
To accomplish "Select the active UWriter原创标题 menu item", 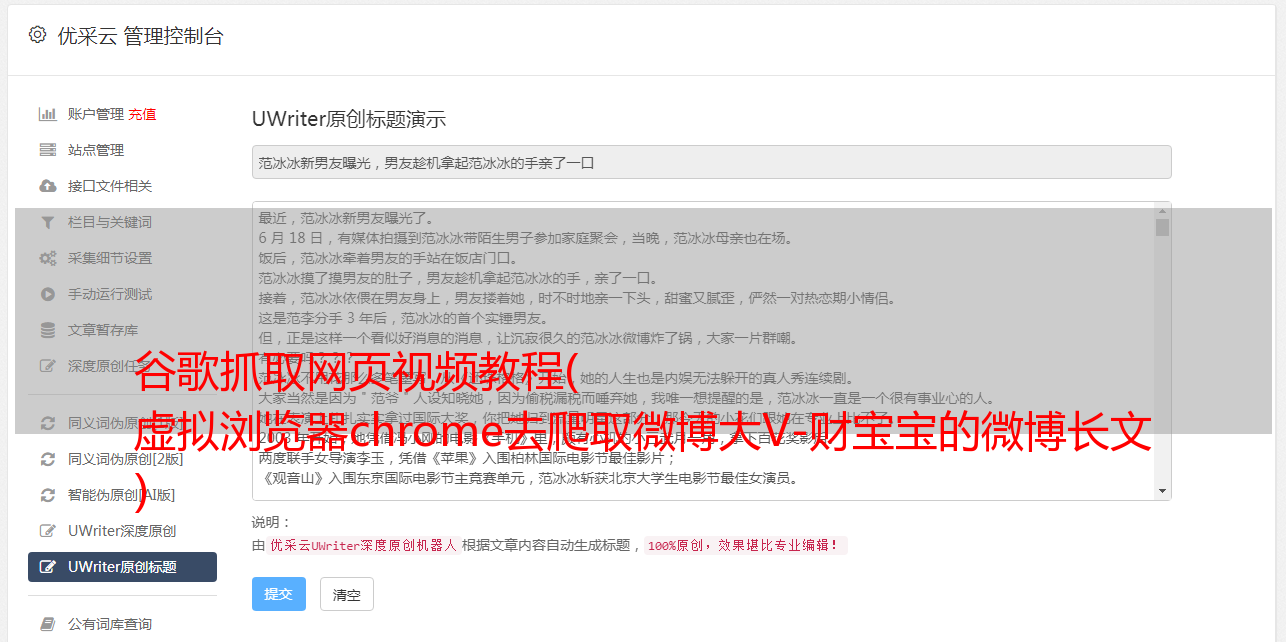I will [x=122, y=567].
